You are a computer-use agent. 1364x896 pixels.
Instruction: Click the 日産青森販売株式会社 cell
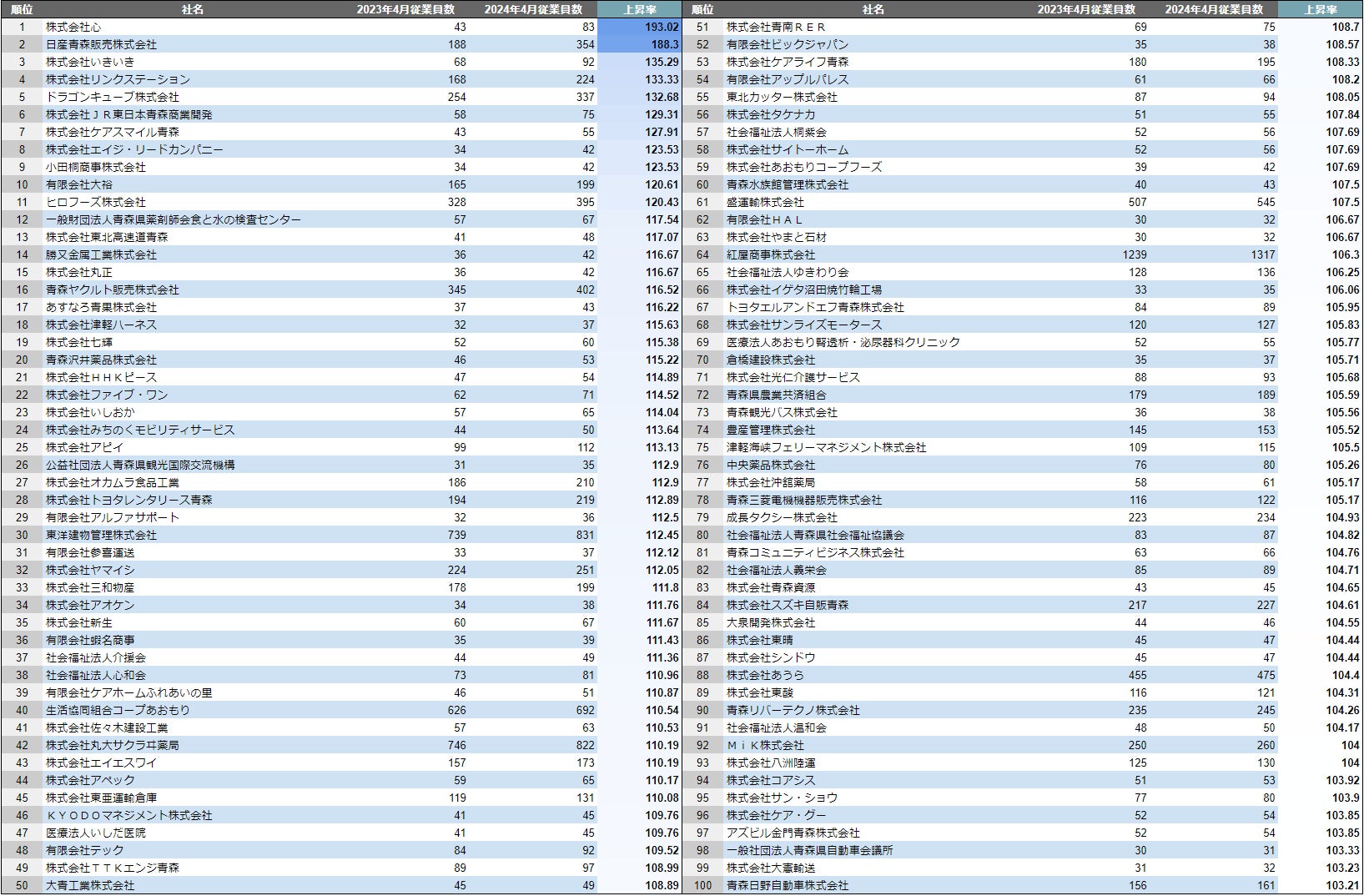(101, 44)
